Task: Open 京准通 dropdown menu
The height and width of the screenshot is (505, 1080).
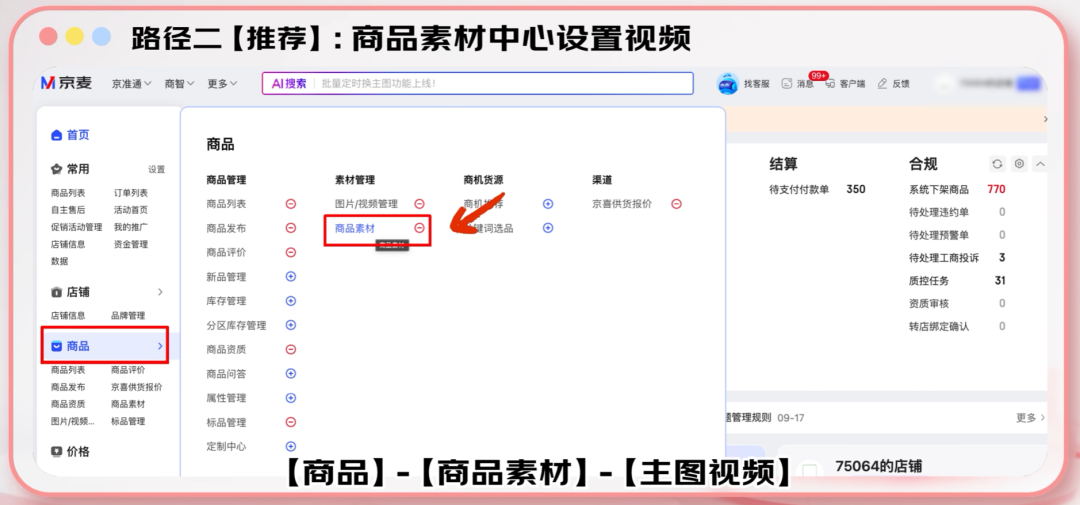Action: click(132, 83)
